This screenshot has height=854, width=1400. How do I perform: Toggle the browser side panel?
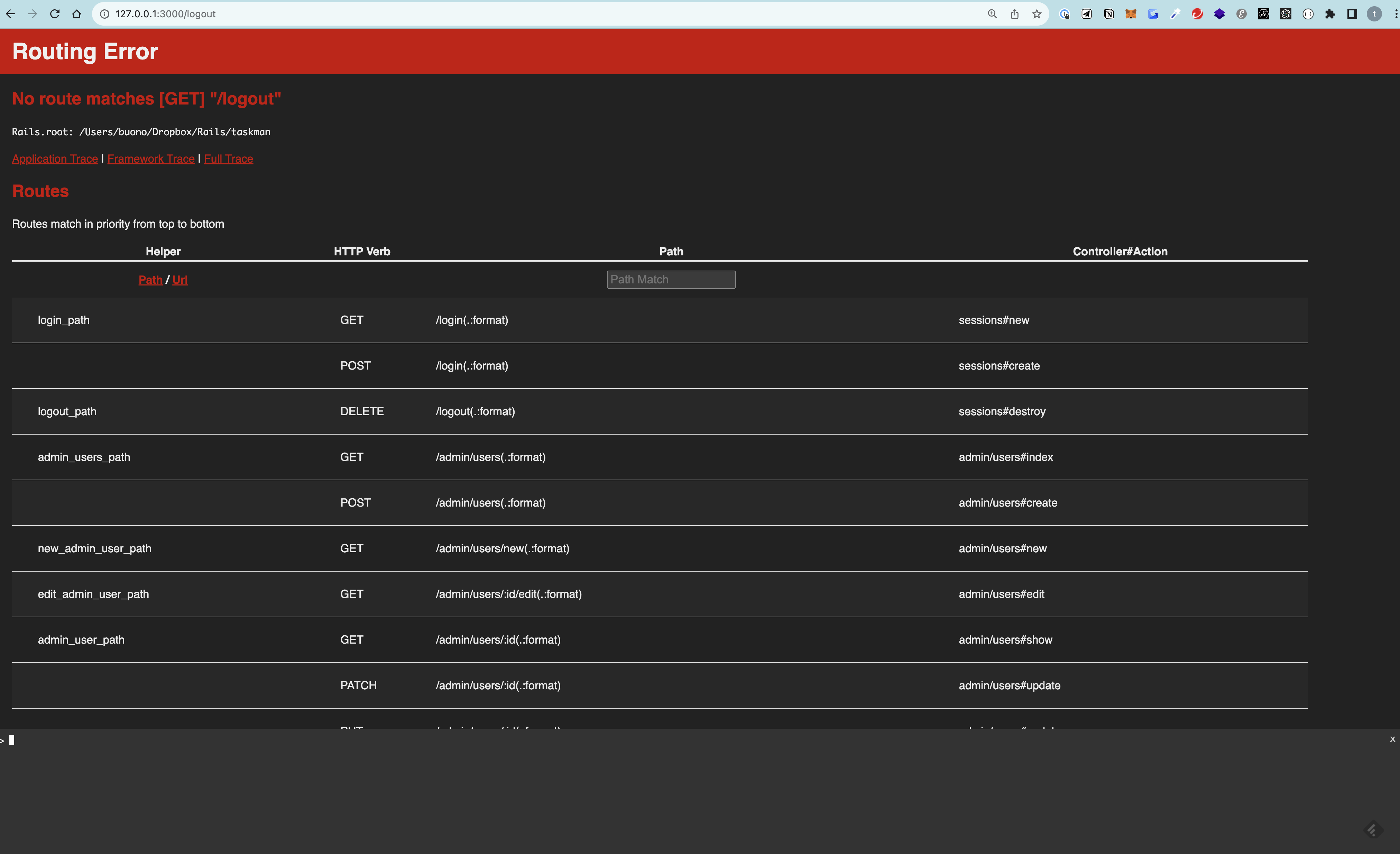(x=1352, y=13)
